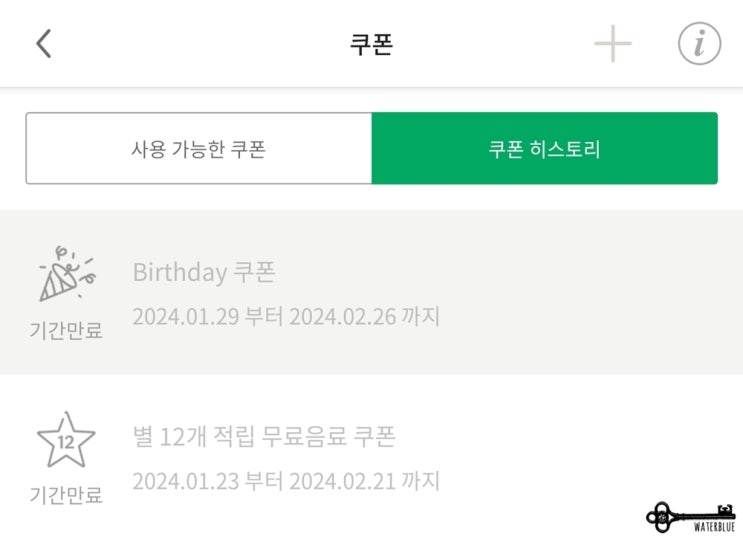Click the 쿠폰 page title
This screenshot has height=539, width=743.
coord(372,44)
